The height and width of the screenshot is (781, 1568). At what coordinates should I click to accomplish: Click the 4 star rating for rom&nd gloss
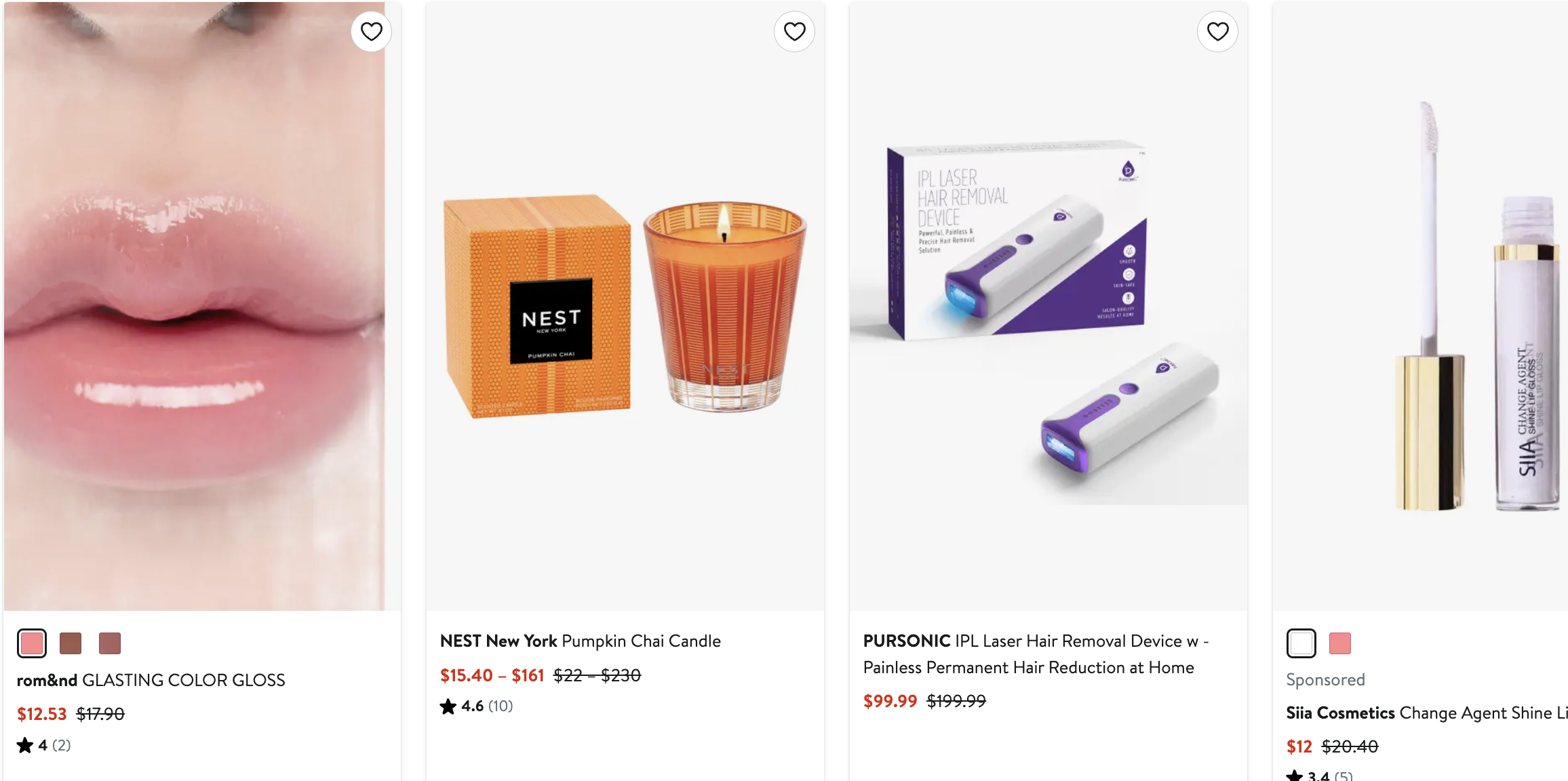coord(44,746)
